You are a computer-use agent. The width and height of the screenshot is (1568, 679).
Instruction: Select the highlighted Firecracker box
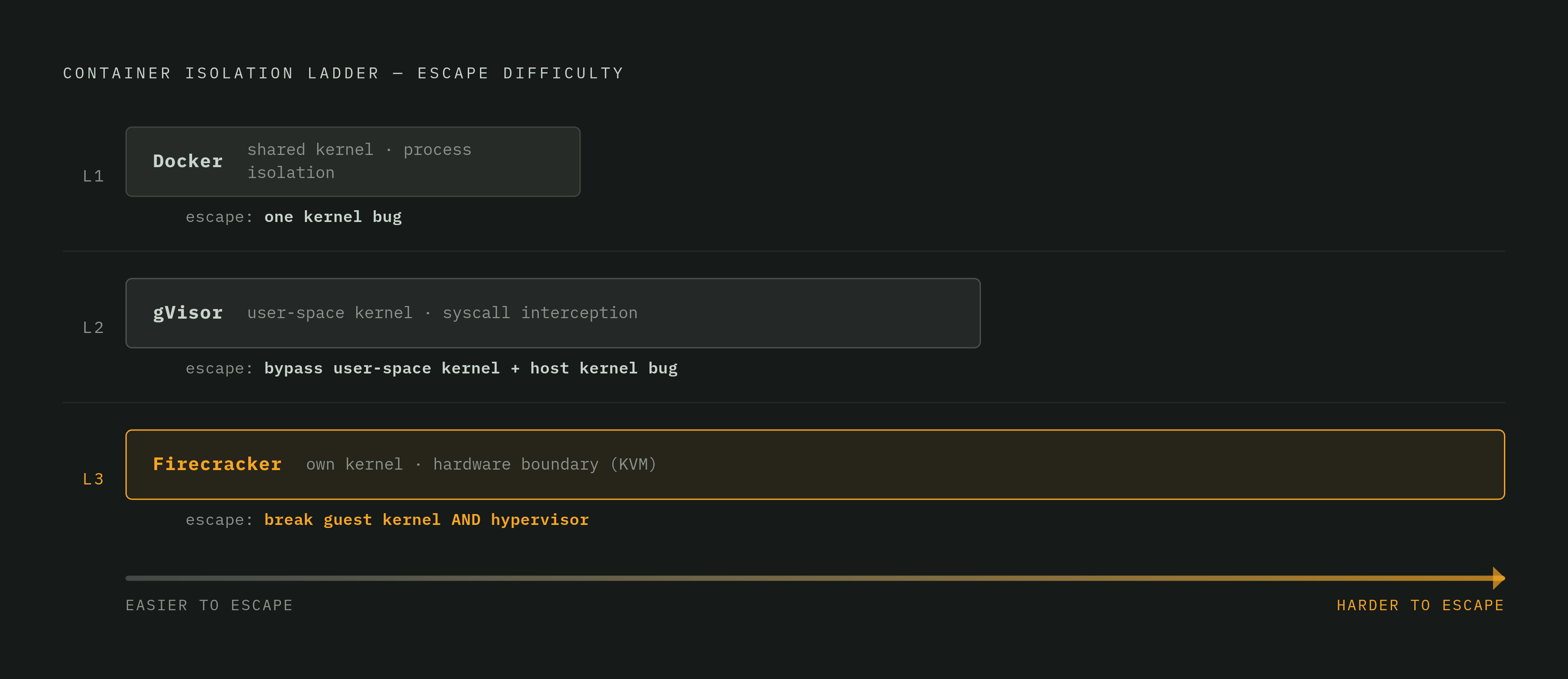815,464
